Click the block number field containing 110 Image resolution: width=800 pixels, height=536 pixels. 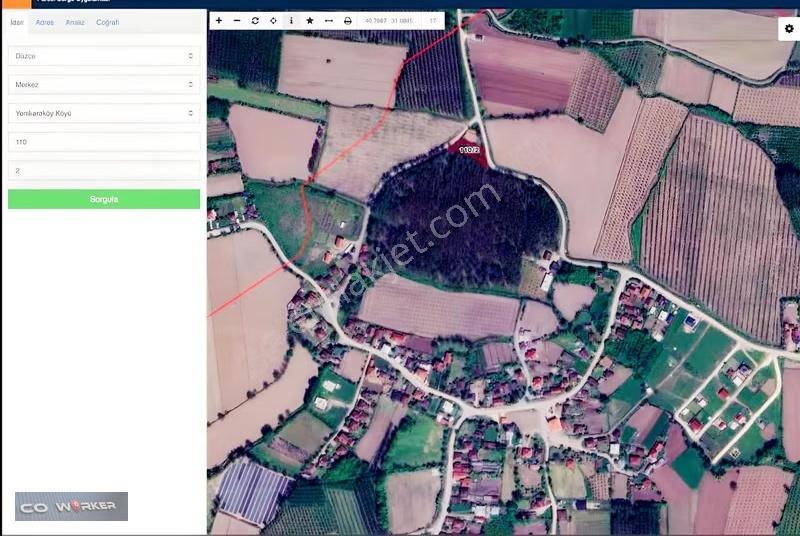coord(104,142)
